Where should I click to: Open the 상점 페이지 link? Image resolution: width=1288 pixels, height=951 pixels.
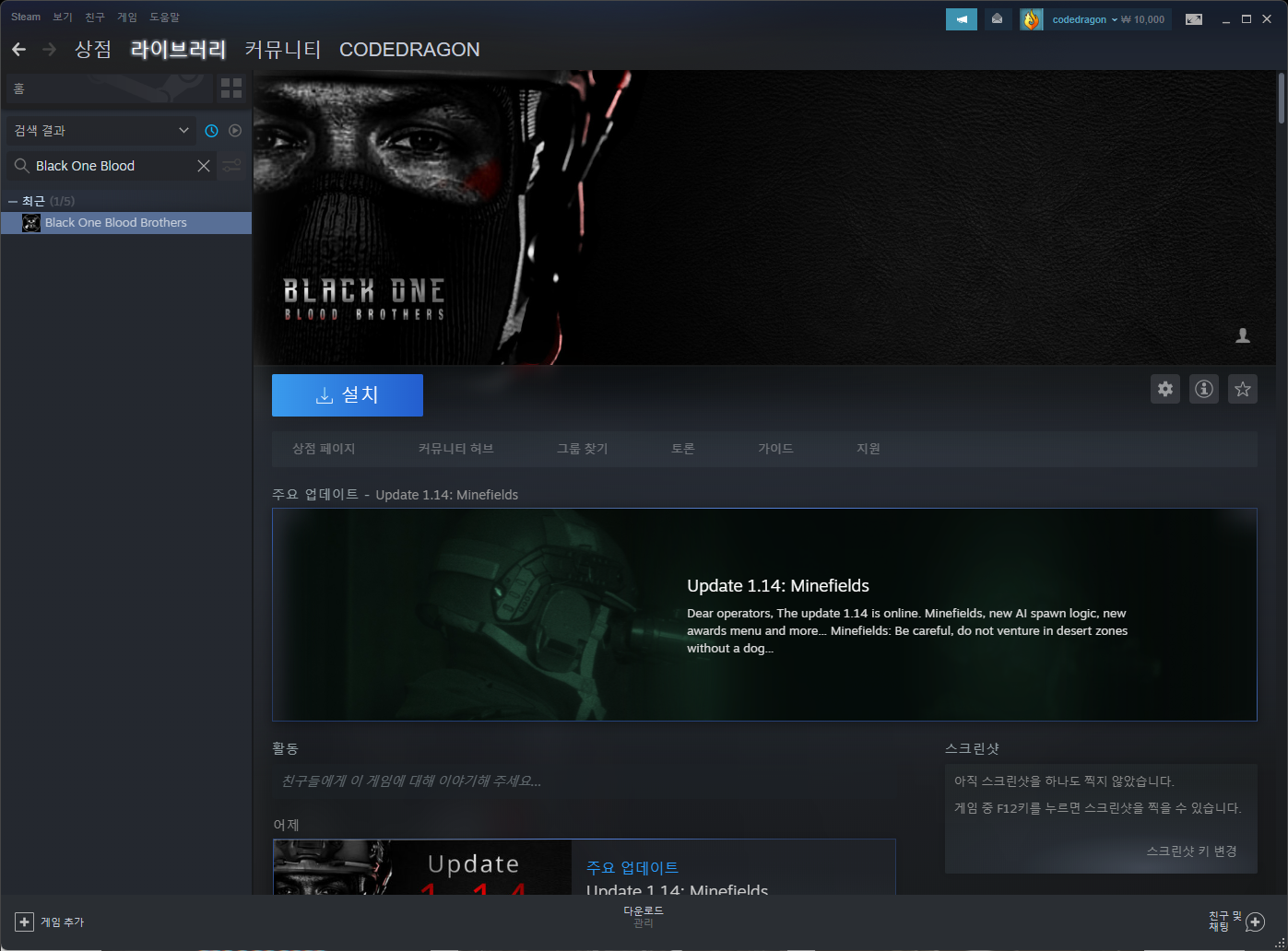(324, 449)
